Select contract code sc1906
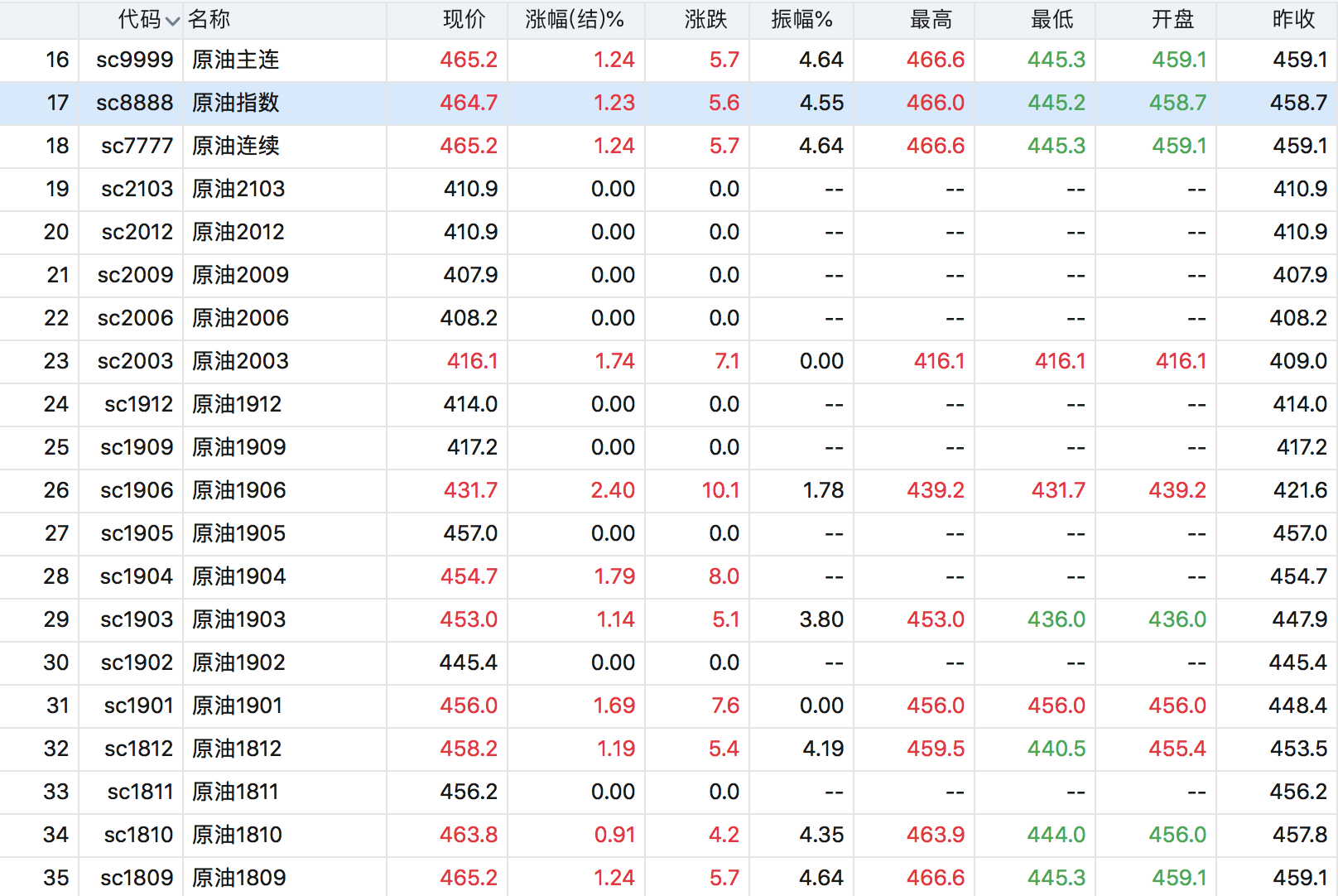Screen dimensions: 1338x896 click(x=137, y=490)
